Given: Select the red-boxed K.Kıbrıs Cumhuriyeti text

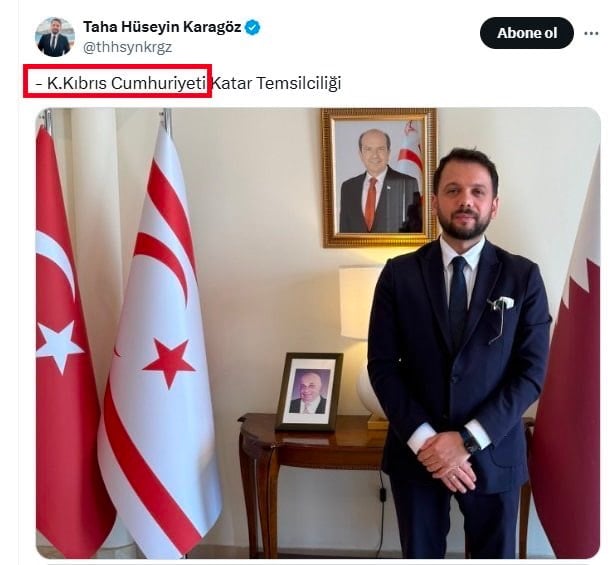Looking at the screenshot, I should coord(121,83).
